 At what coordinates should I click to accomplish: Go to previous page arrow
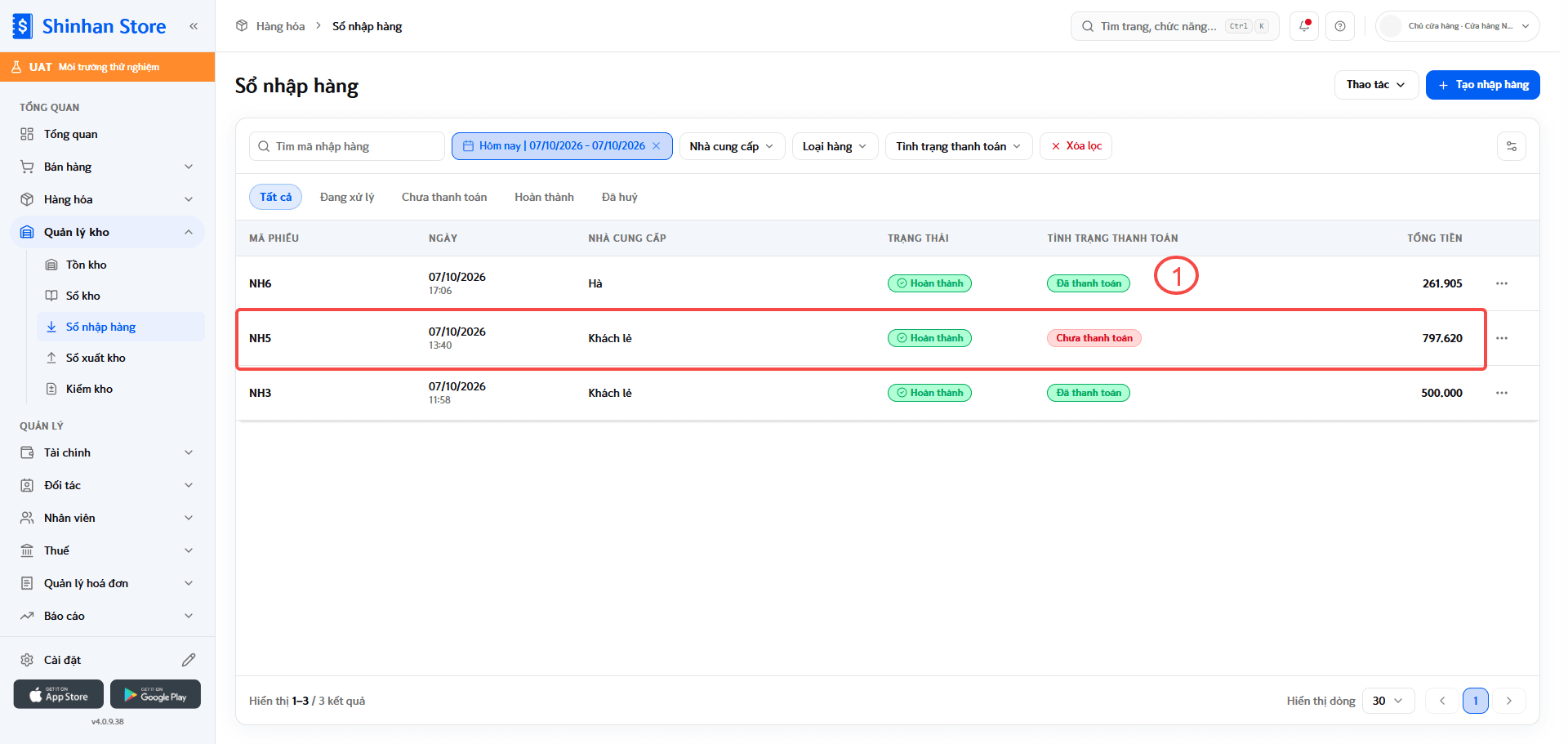(1442, 701)
